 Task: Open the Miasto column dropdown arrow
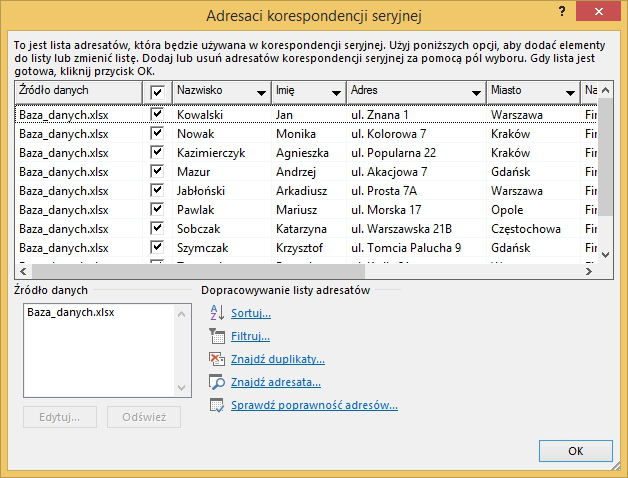570,93
